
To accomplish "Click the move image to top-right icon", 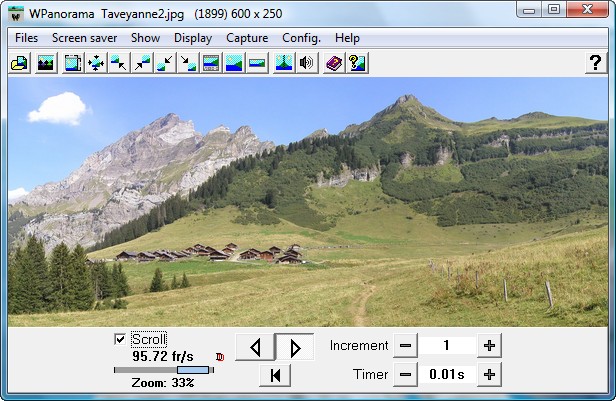I will 142,63.
